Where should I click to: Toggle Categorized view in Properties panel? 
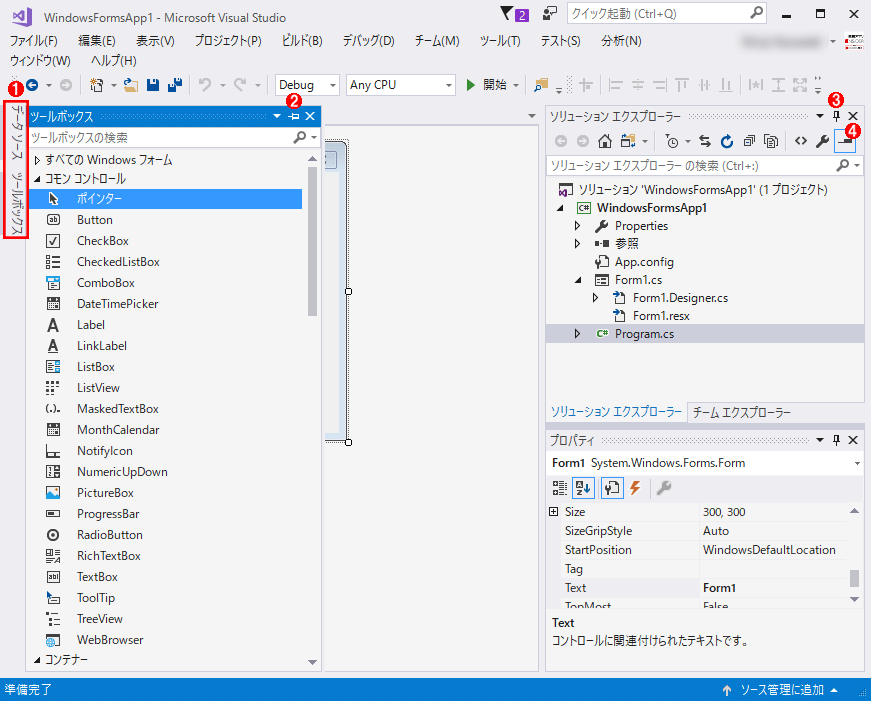coord(560,487)
